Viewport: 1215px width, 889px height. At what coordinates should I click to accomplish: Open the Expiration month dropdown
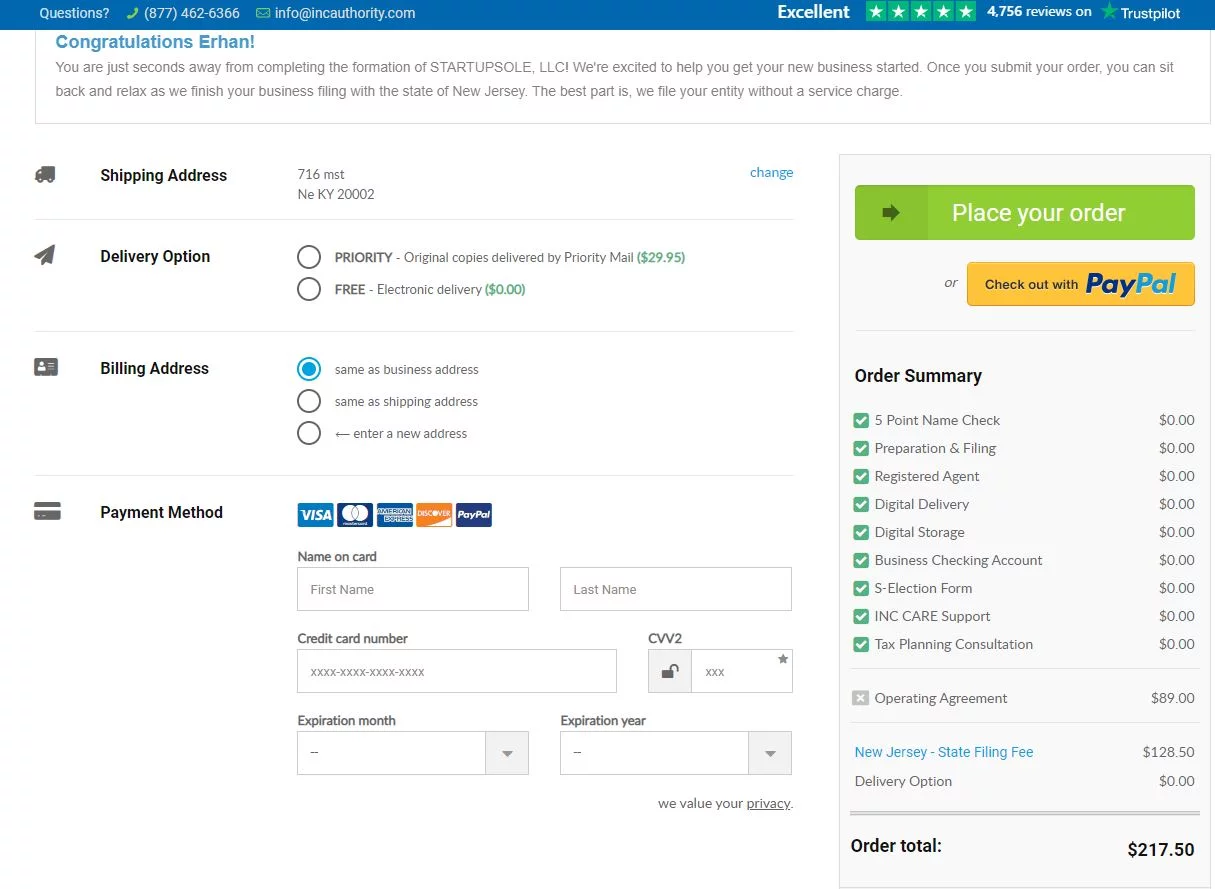[x=412, y=753]
